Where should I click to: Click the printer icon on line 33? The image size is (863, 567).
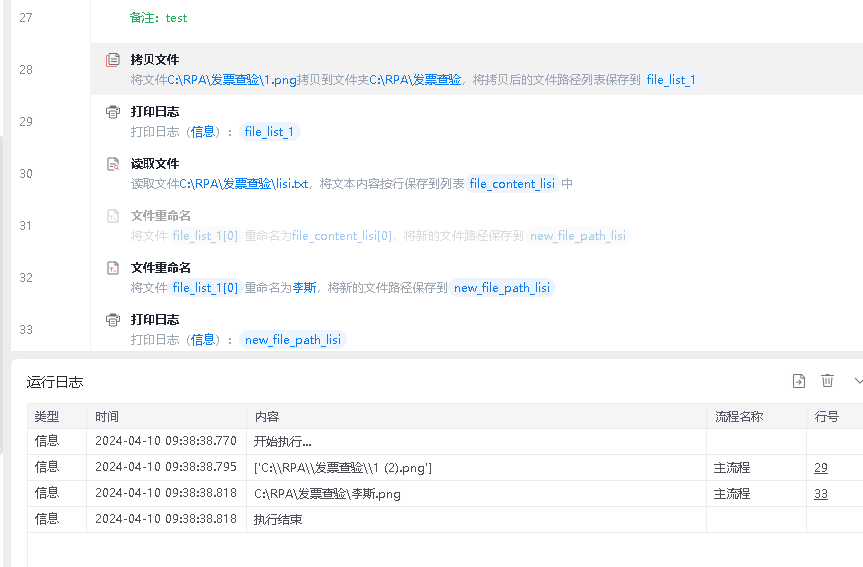click(x=113, y=320)
